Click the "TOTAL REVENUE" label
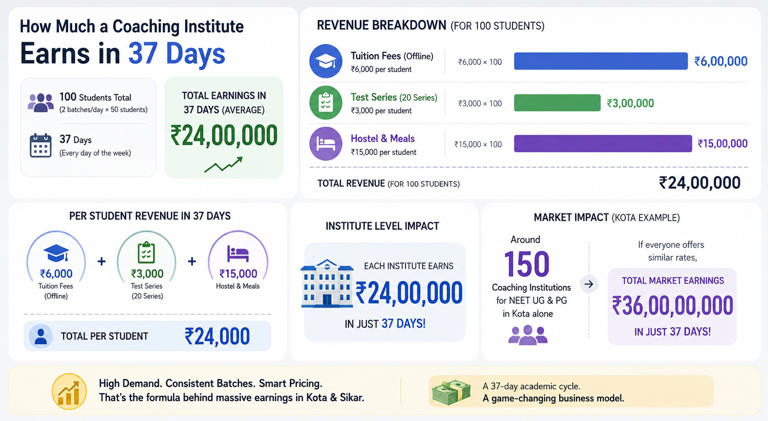The height and width of the screenshot is (421, 768). click(x=351, y=184)
